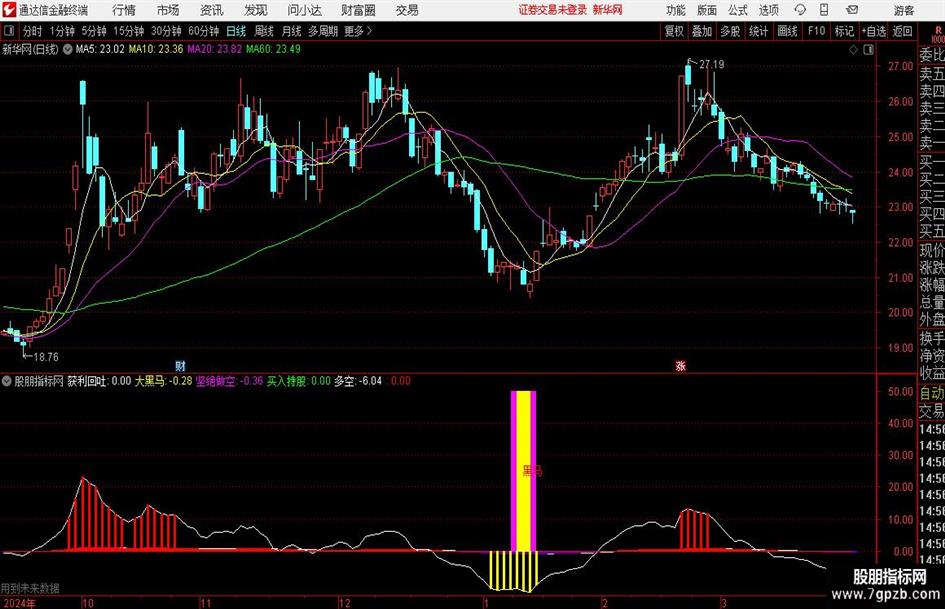Click the 返回 back button
The width and height of the screenshot is (945, 609).
click(902, 31)
